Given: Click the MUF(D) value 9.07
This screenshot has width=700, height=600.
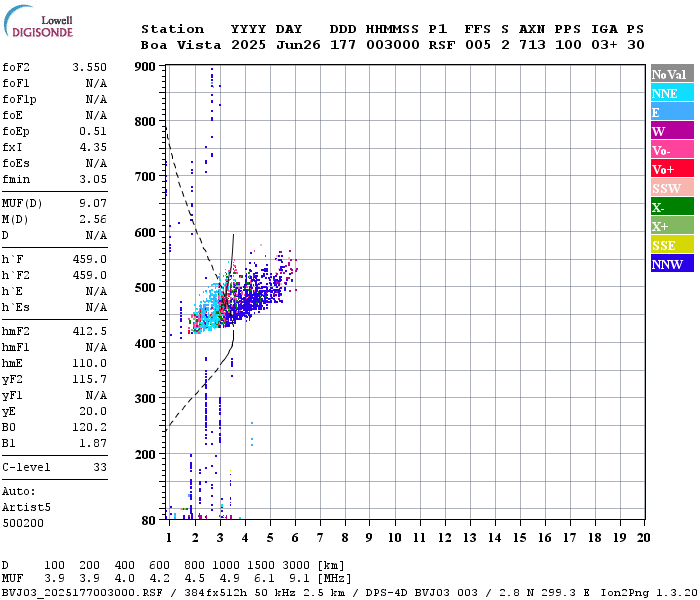Looking at the screenshot, I should (93, 204).
